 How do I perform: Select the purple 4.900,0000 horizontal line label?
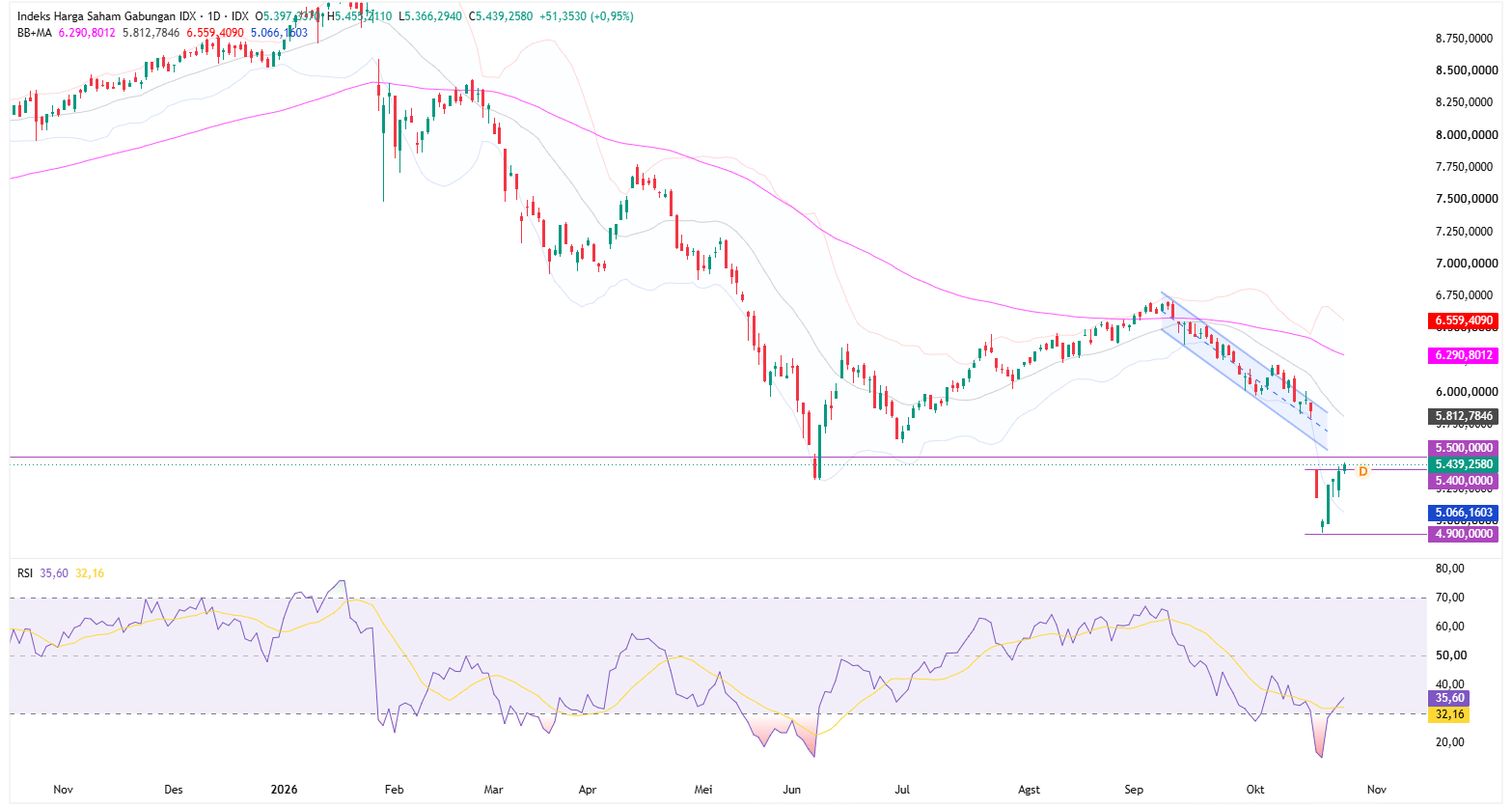pos(1464,534)
